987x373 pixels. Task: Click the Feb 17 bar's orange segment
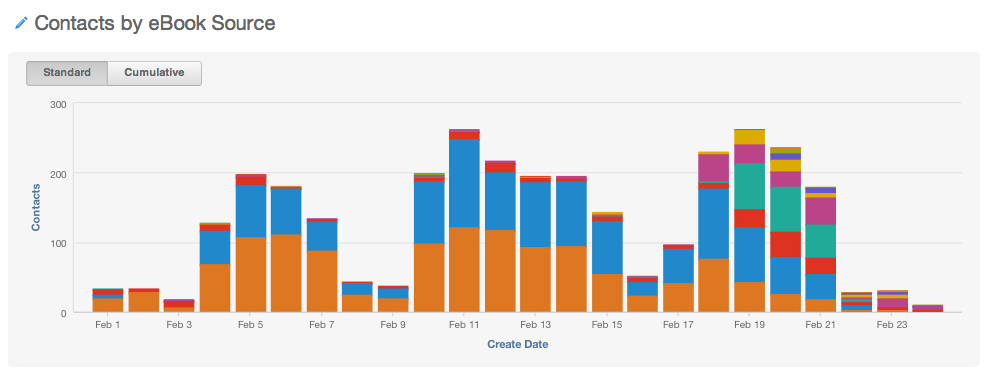click(679, 298)
